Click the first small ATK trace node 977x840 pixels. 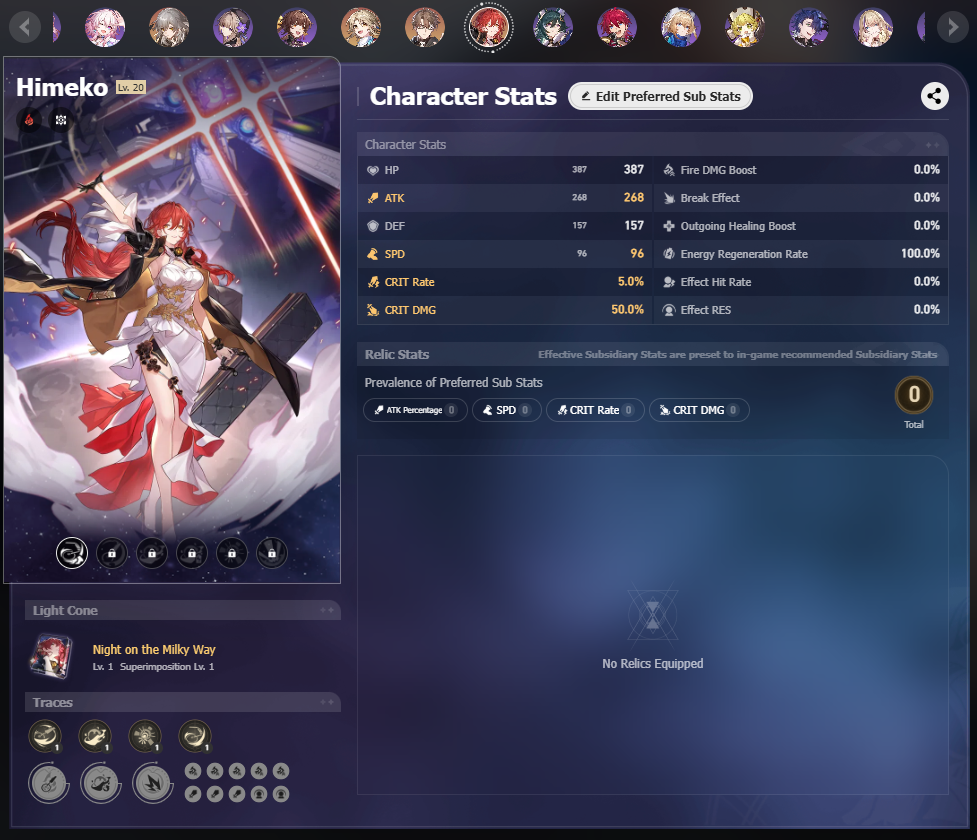click(193, 794)
